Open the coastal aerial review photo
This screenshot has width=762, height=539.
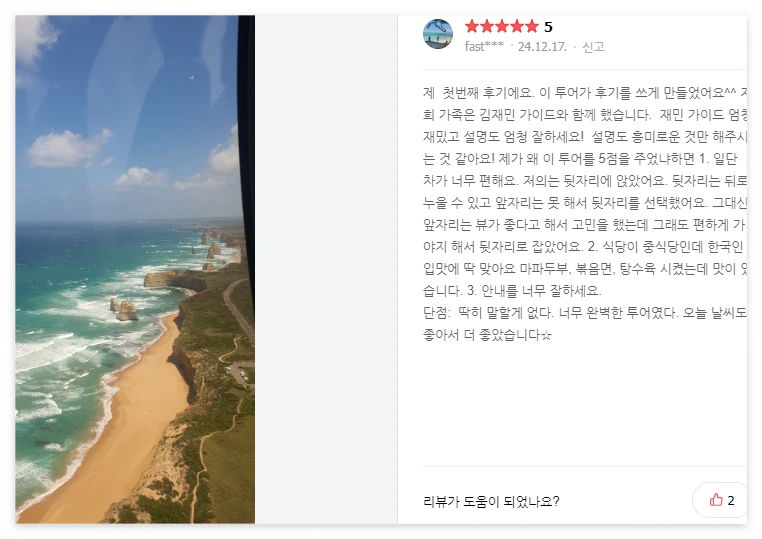pos(135,269)
